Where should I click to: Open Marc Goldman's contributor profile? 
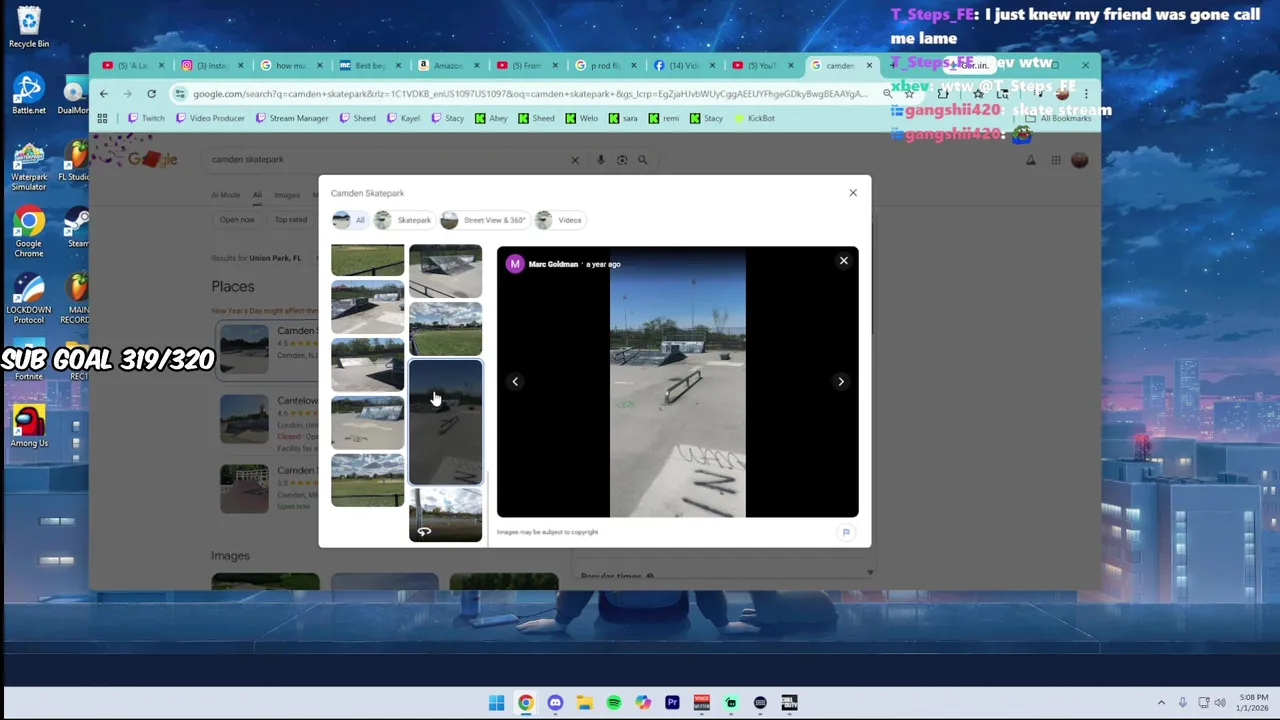pyautogui.click(x=553, y=264)
